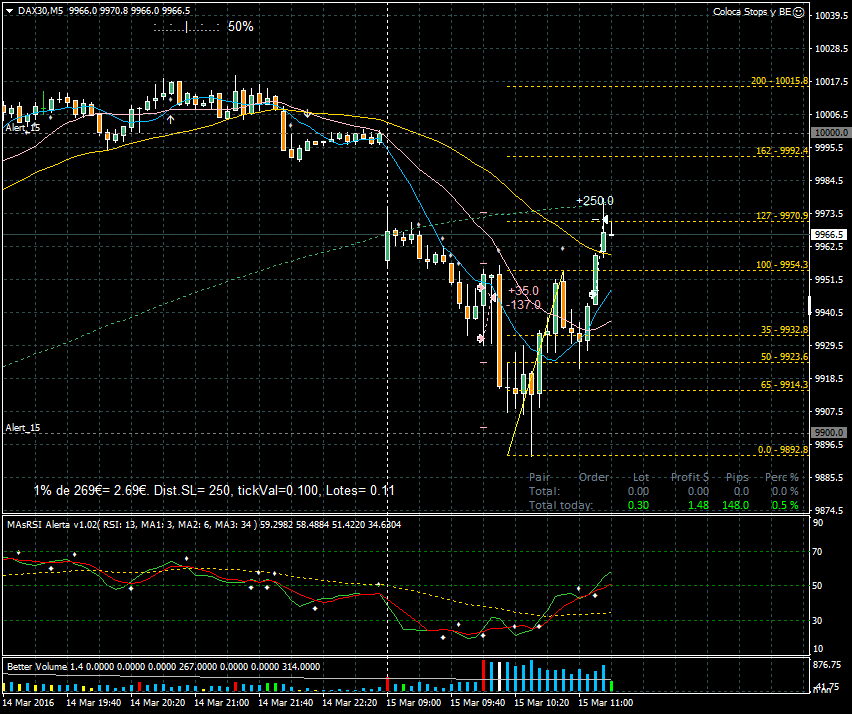The height and width of the screenshot is (714, 852).
Task: Click the Total today row in stats
Action: (560, 505)
